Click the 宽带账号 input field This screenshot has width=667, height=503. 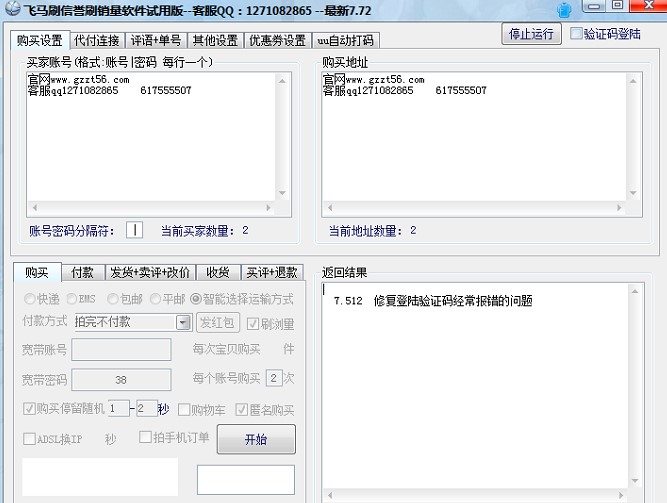point(121,350)
